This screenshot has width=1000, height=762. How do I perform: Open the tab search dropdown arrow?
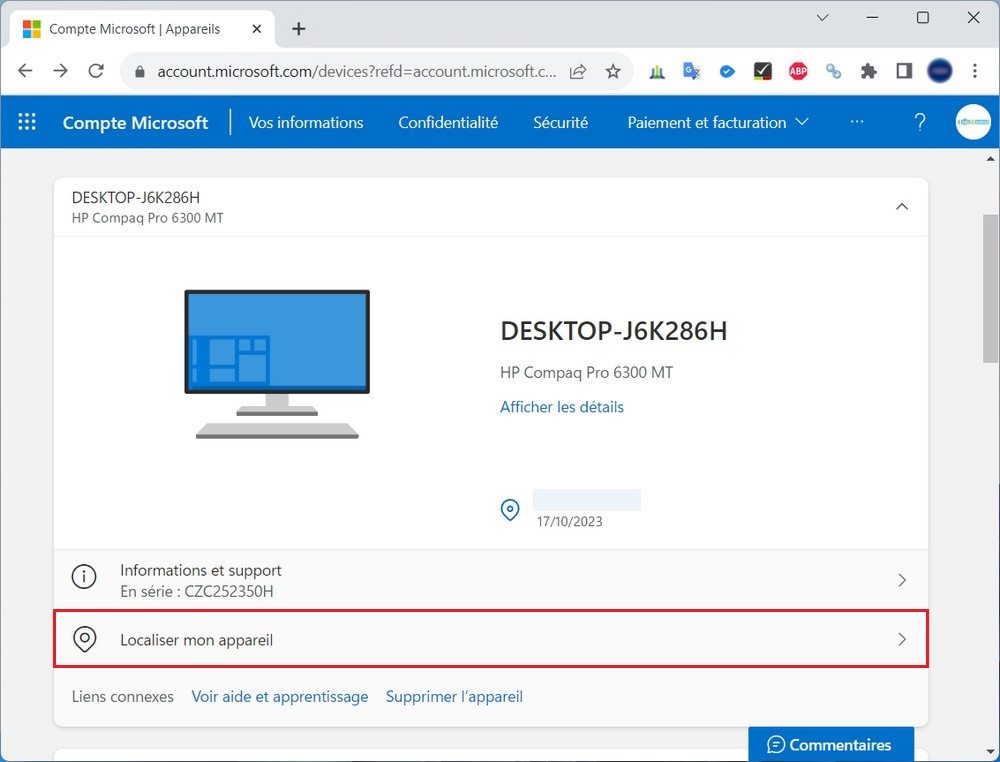823,18
